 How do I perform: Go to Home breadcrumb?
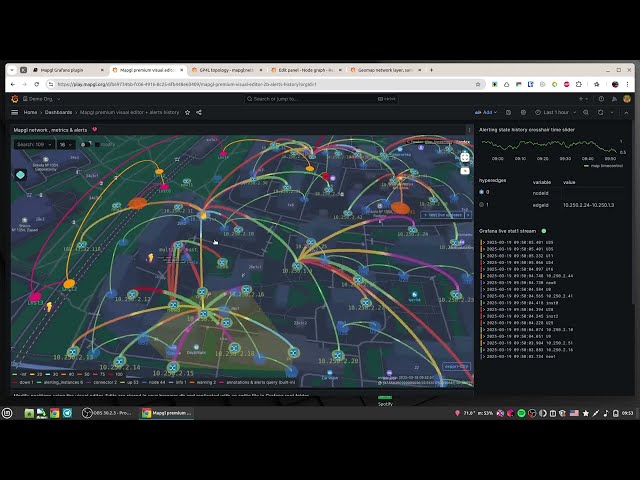coord(30,112)
